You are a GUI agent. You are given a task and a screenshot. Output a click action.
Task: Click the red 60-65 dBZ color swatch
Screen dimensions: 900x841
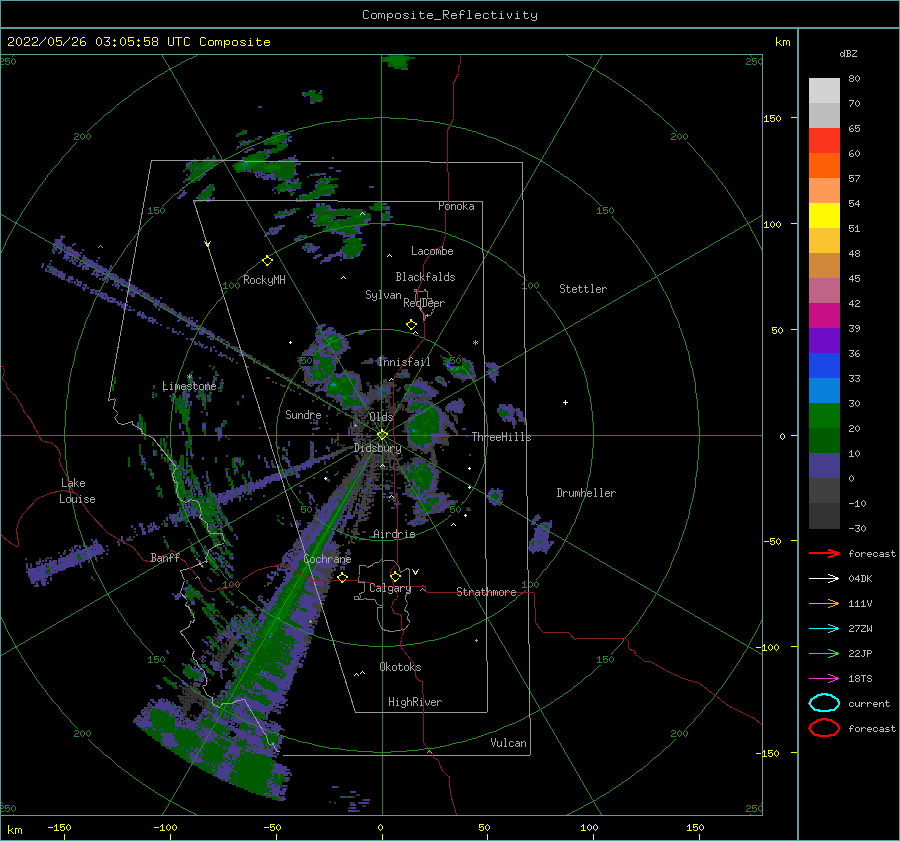824,141
